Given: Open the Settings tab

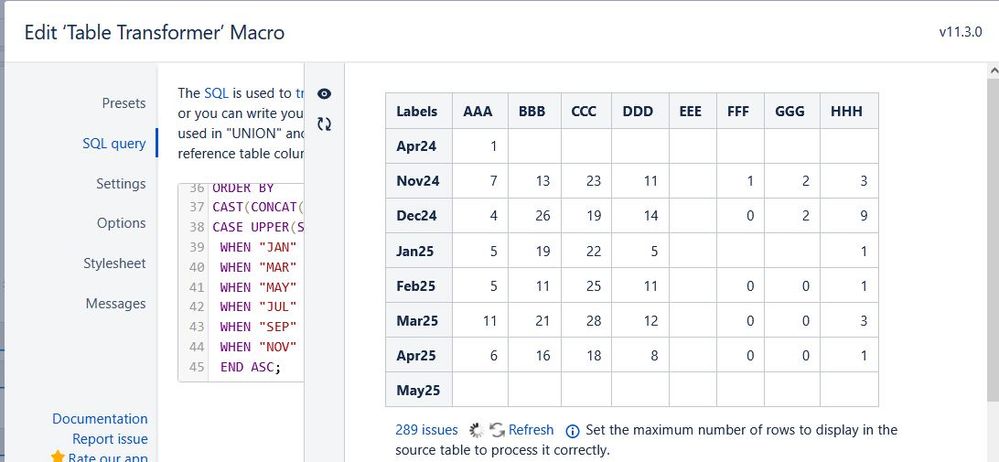Looking at the screenshot, I should [121, 184].
